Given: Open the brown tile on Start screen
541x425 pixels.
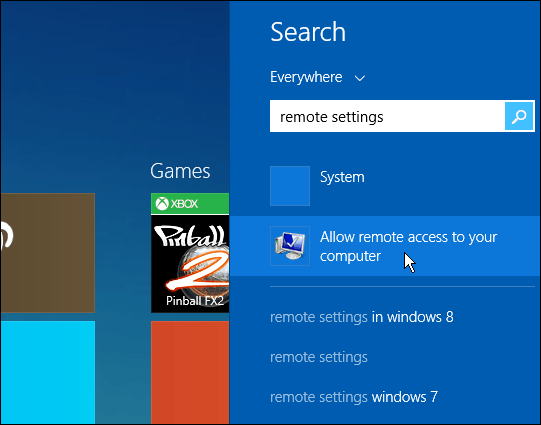Looking at the screenshot, I should [x=48, y=253].
